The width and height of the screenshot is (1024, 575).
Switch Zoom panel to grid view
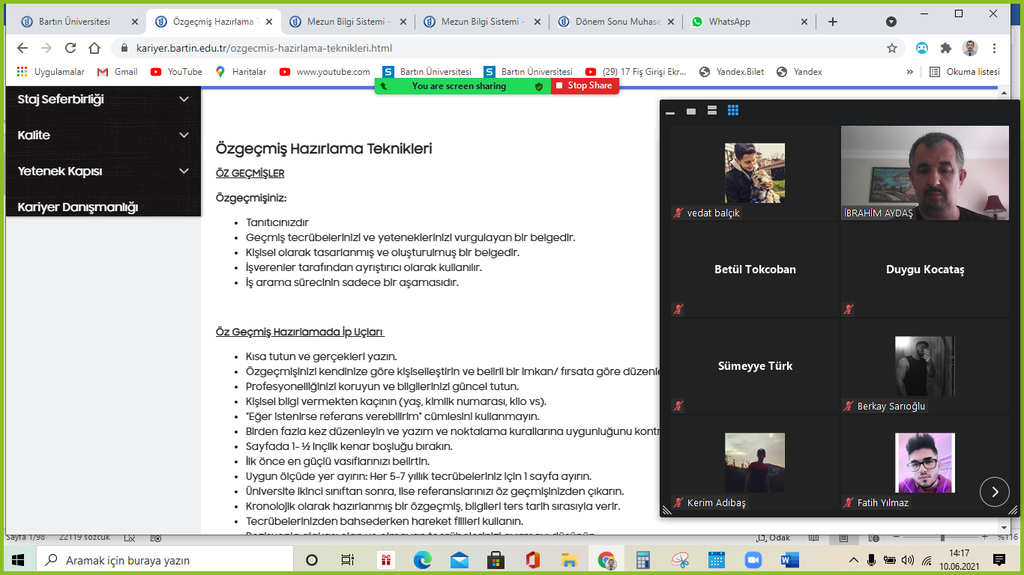pos(733,111)
